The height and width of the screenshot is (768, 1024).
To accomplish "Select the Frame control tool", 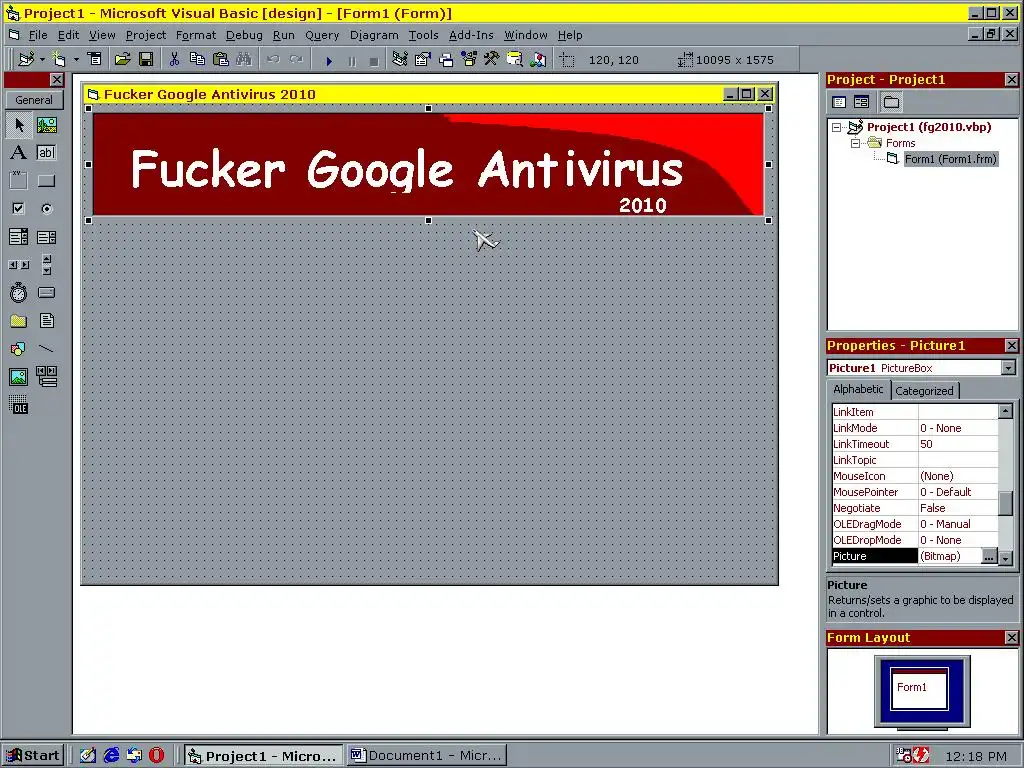I will 19,181.
